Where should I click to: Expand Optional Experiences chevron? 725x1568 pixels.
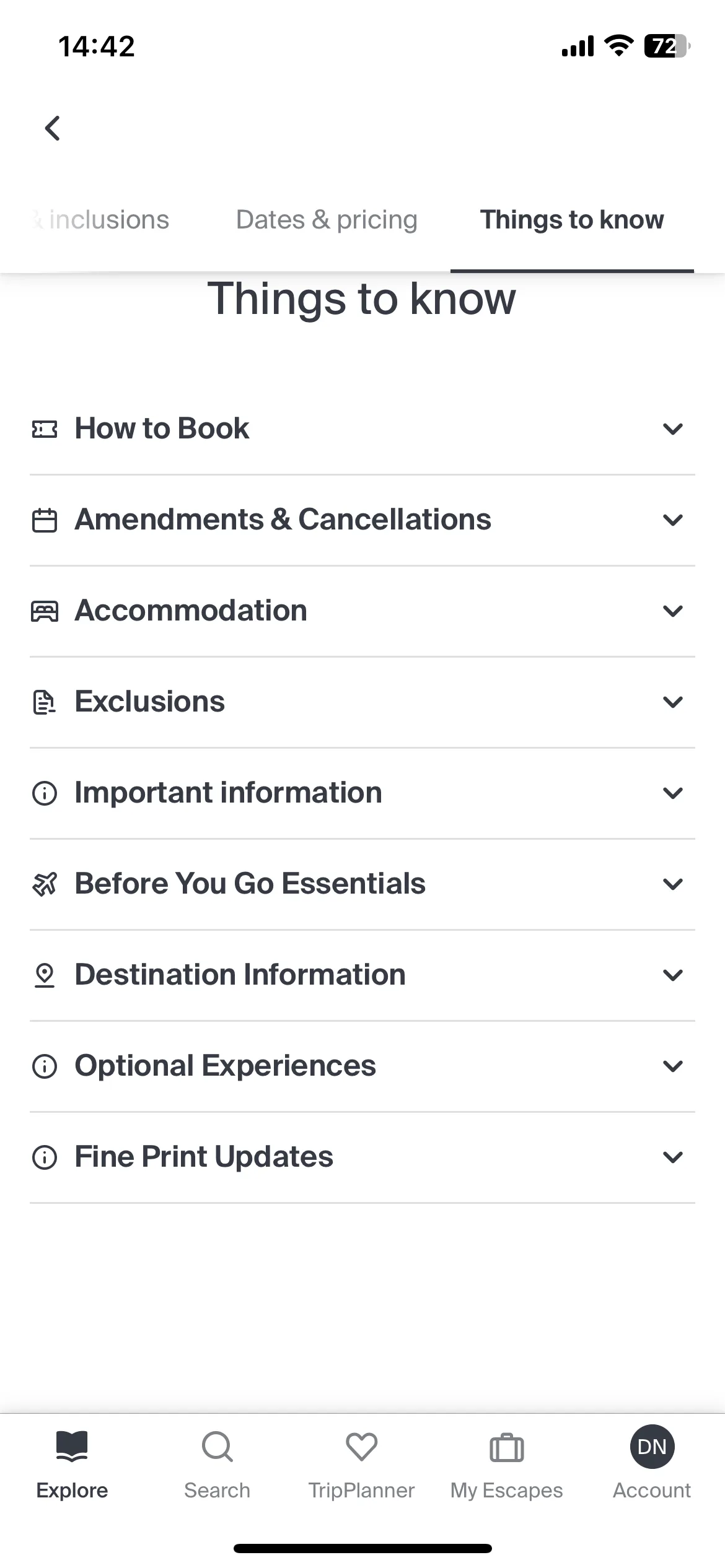673,1066
